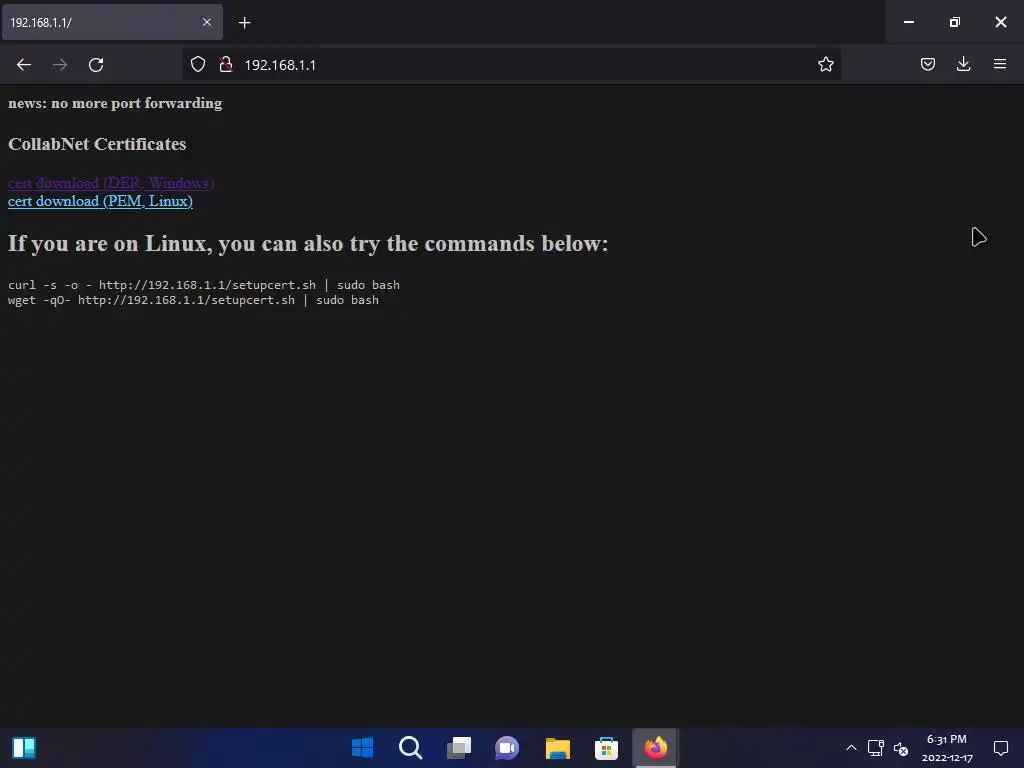Close the 192.168.1.1/ tab
Viewport: 1024px width, 768px height.
(207, 22)
